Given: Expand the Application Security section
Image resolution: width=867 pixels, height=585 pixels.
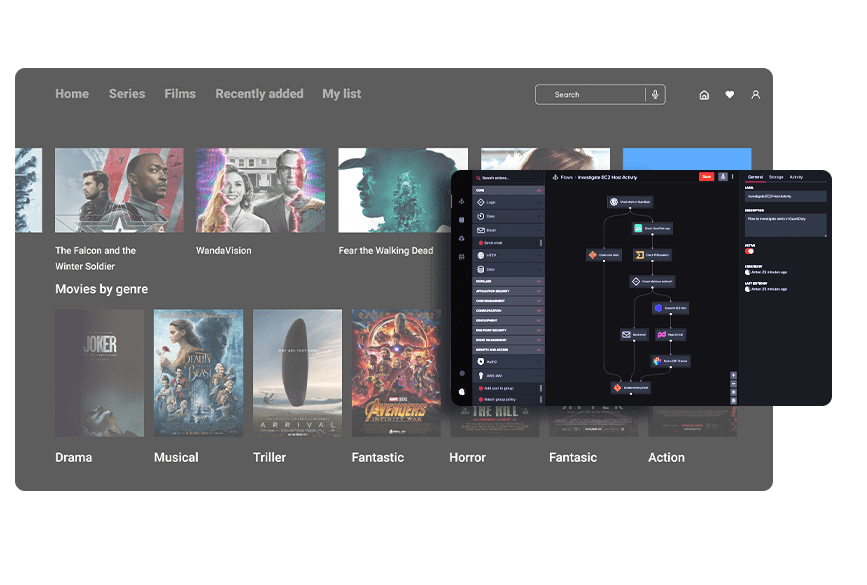Looking at the screenshot, I should point(508,291).
